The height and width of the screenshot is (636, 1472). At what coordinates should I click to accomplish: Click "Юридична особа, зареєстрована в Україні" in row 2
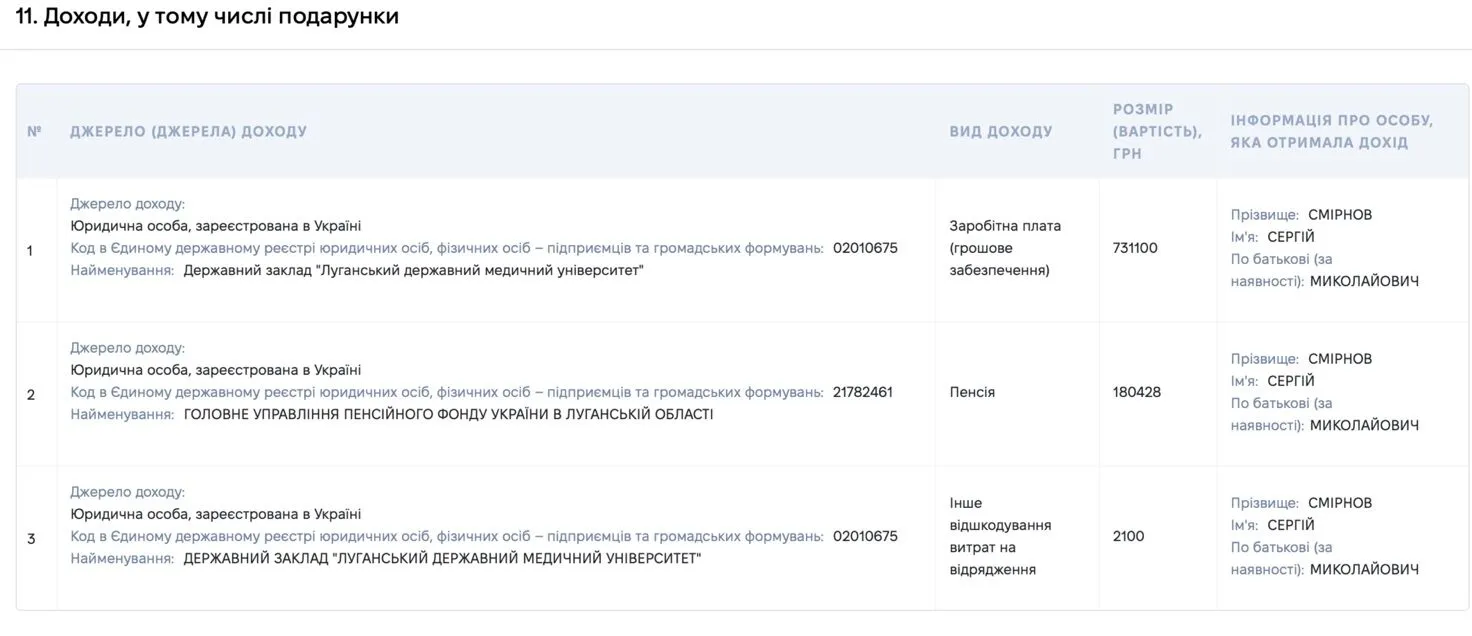[216, 370]
